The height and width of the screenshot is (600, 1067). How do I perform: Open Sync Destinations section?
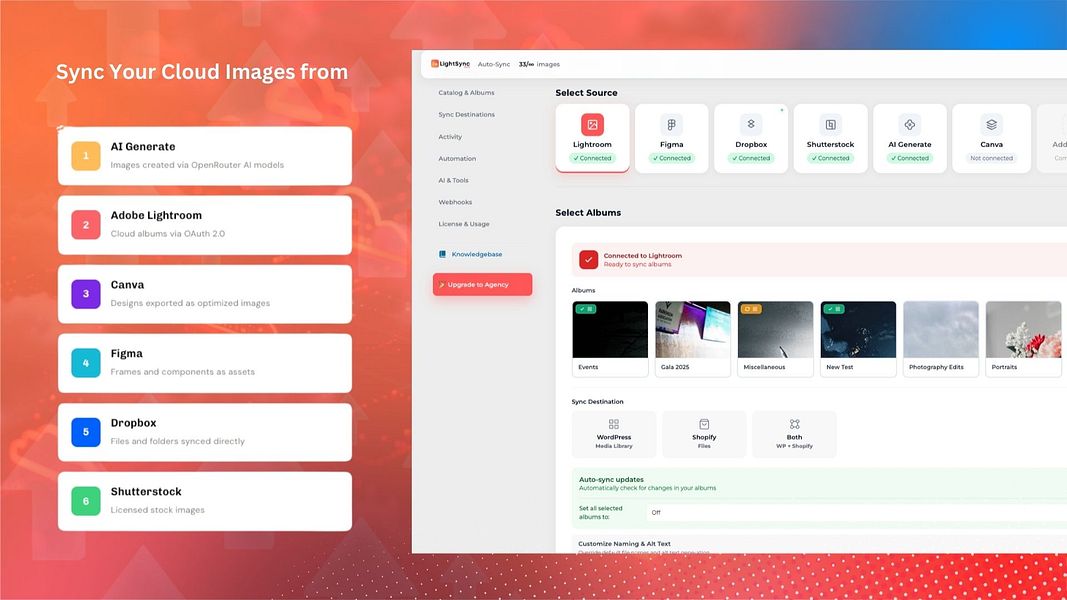466,114
